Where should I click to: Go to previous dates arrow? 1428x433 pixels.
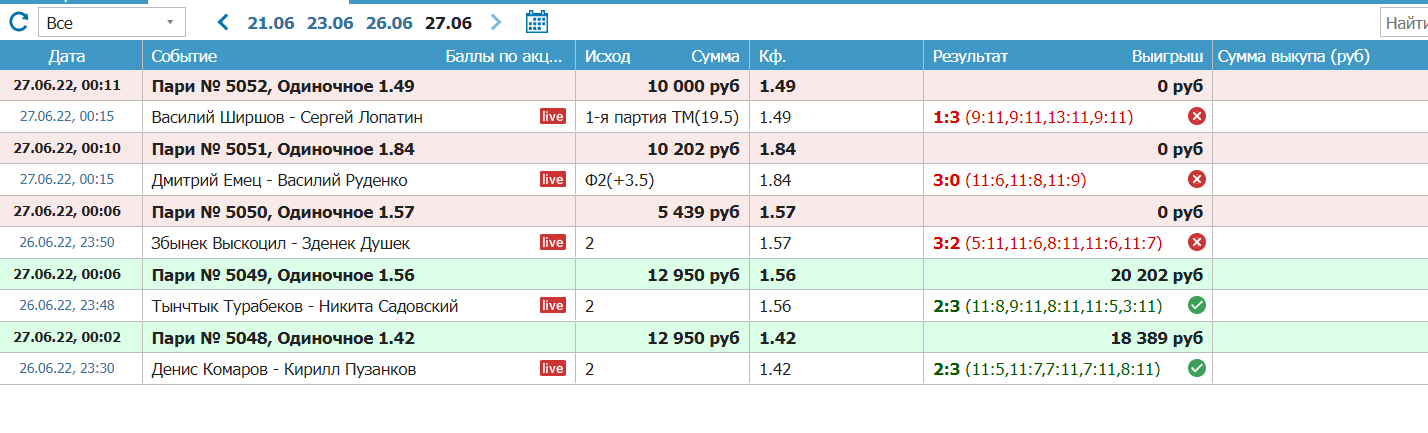point(223,22)
